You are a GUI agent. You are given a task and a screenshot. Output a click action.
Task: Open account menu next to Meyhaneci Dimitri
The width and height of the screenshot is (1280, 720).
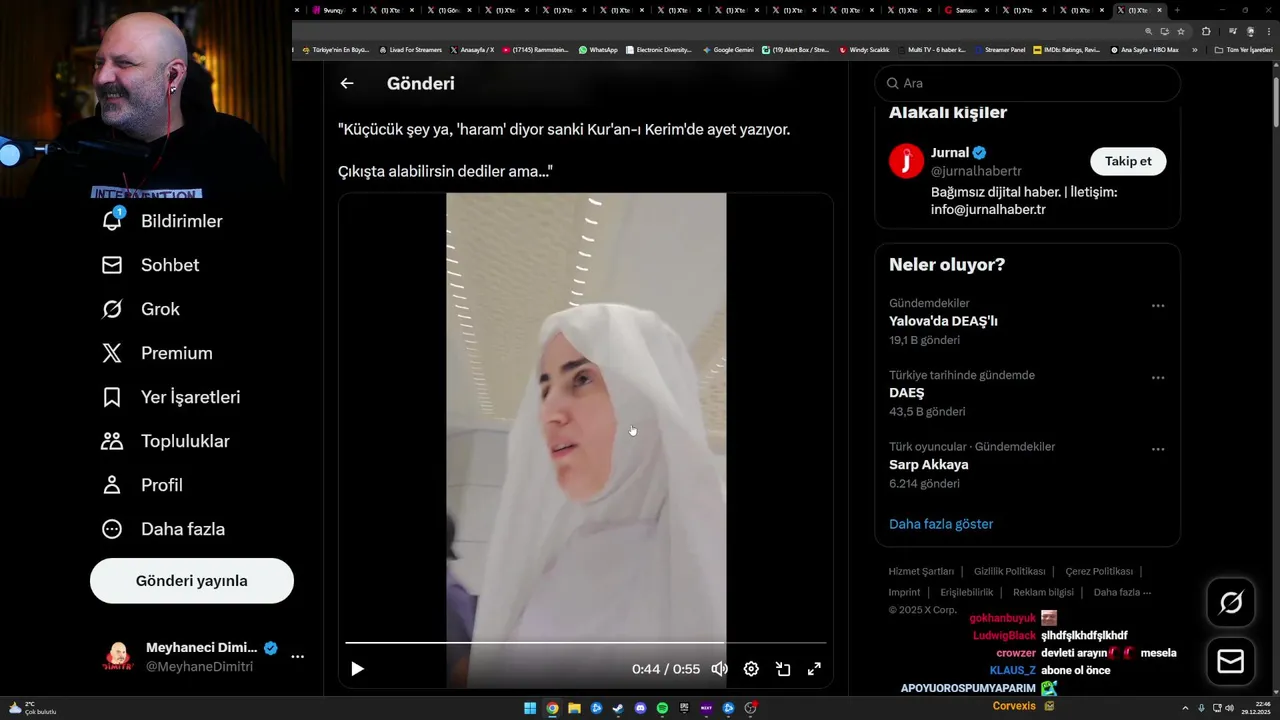point(297,657)
